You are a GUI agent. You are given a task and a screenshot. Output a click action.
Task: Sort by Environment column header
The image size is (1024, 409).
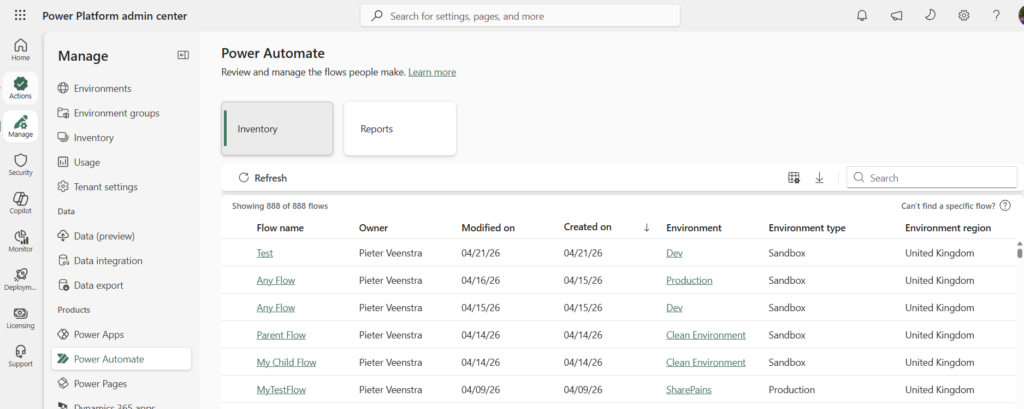[694, 228]
